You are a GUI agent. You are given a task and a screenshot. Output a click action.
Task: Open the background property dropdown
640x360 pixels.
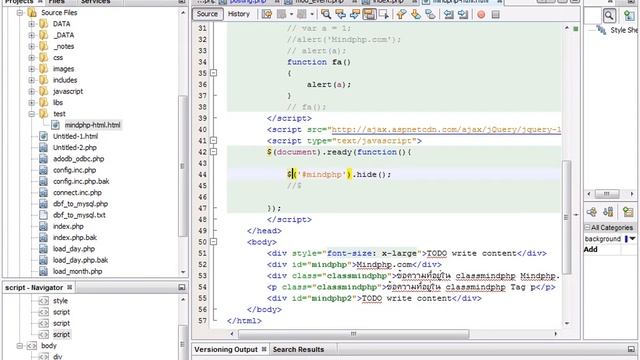(x=632, y=238)
